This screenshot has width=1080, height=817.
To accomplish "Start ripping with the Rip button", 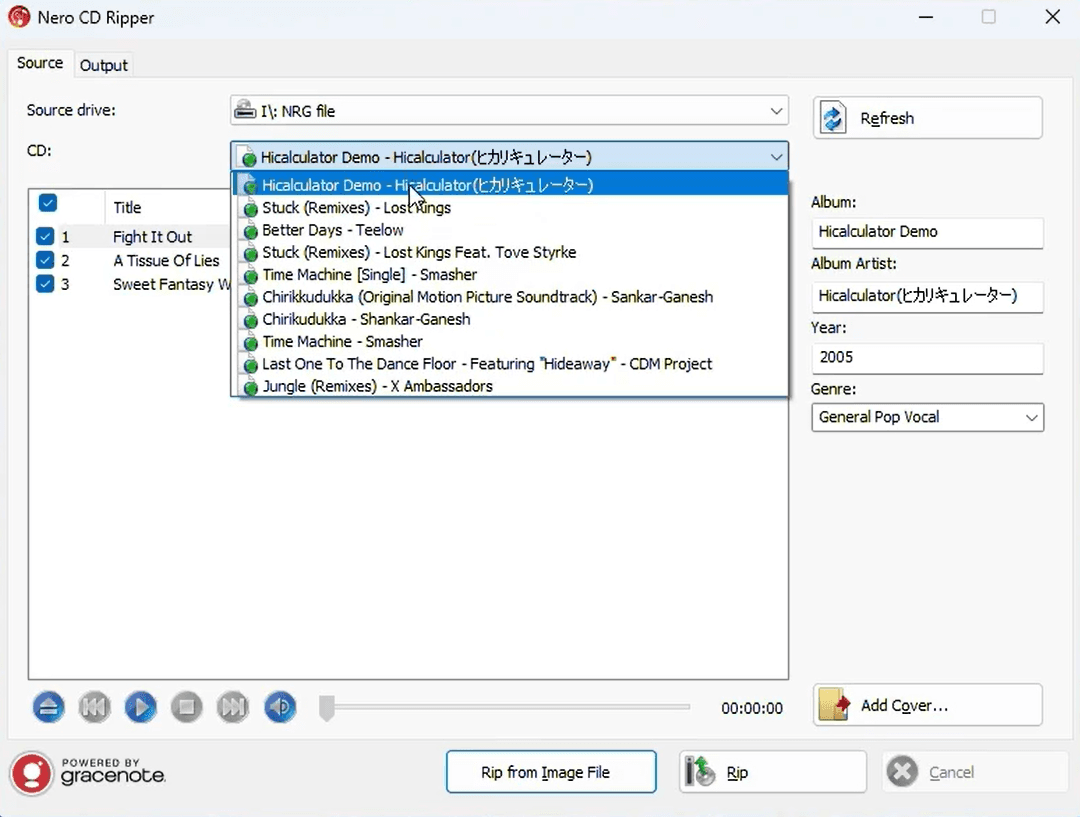I will click(x=773, y=772).
